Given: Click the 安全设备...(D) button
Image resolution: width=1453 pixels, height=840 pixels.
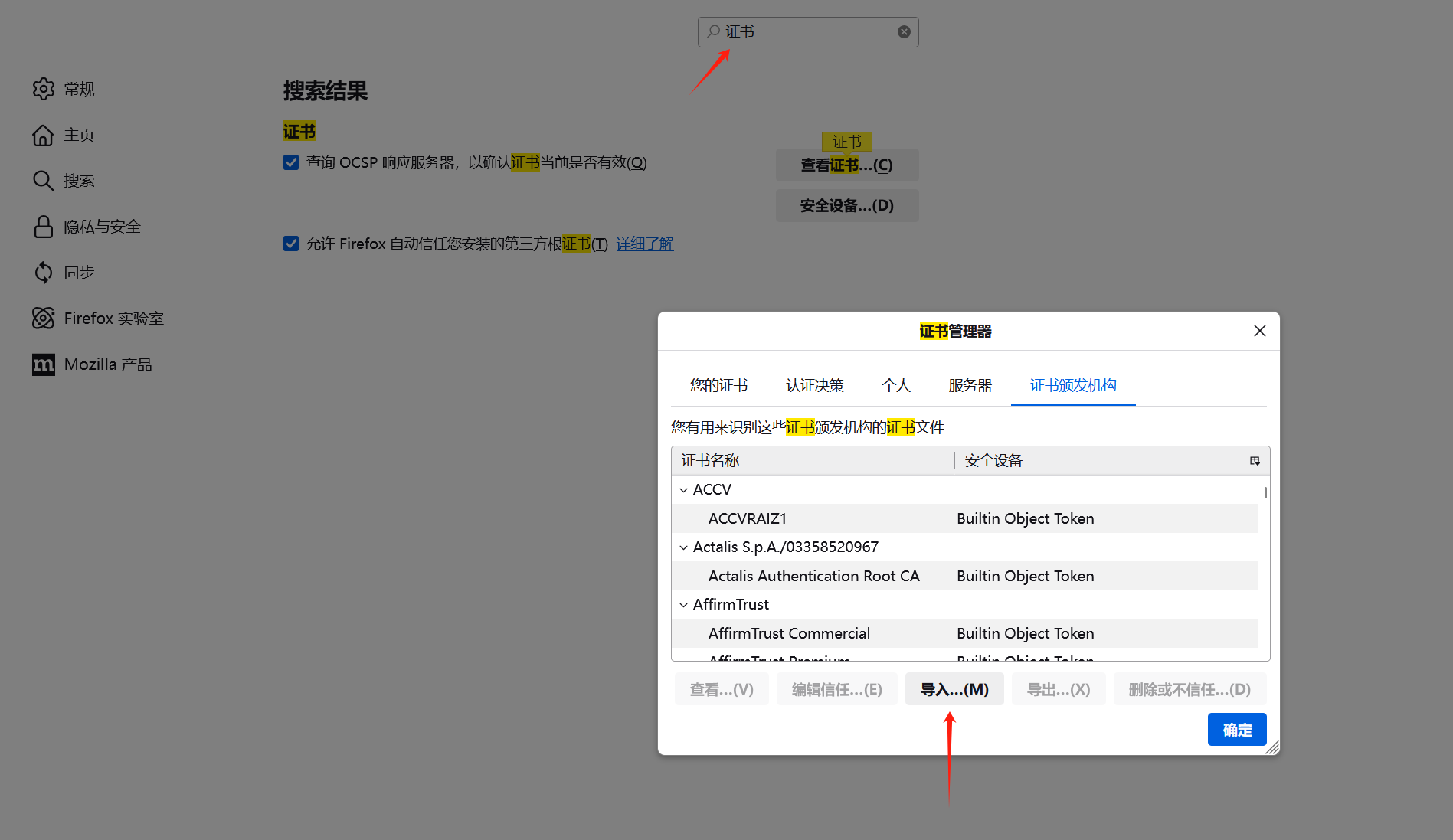Looking at the screenshot, I should (847, 205).
